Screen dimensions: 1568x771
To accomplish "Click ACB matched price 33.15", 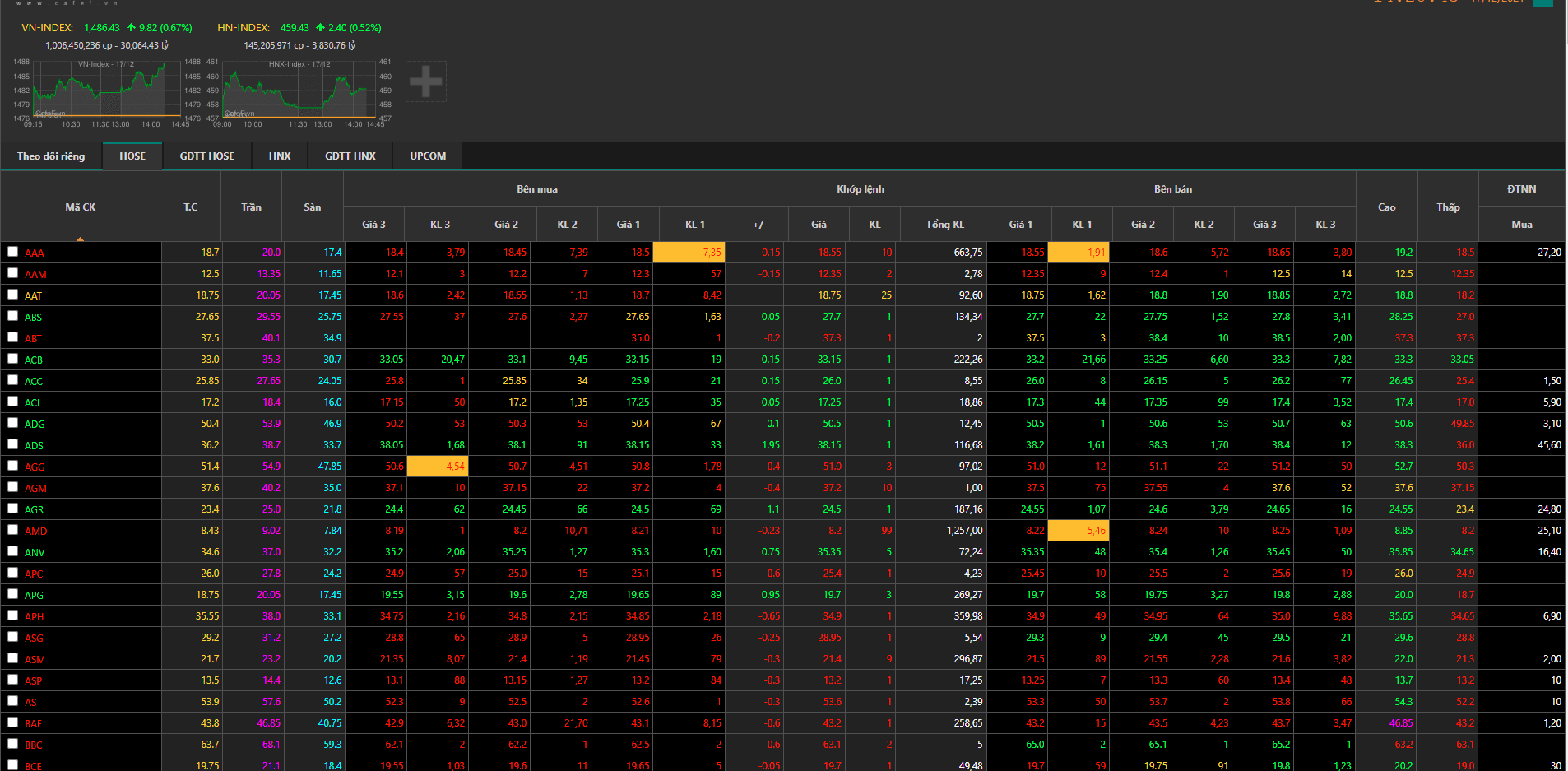I will click(829, 360).
